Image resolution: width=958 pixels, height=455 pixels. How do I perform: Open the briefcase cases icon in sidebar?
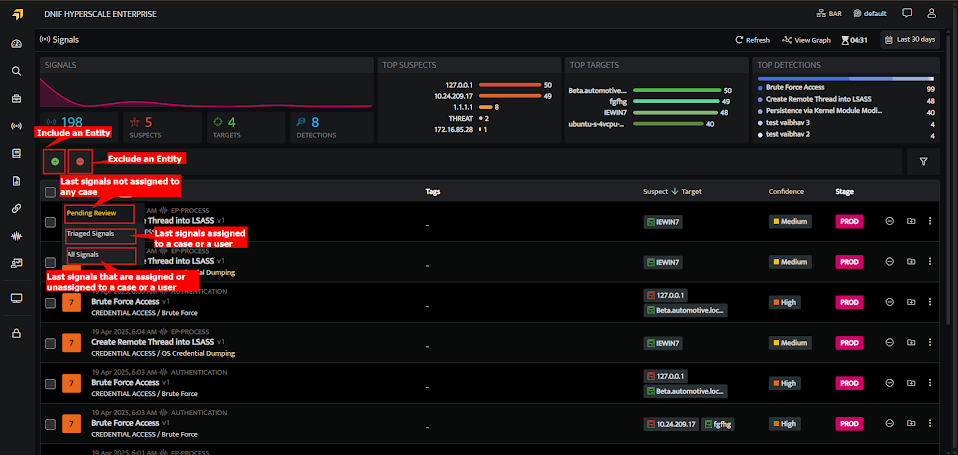[17, 98]
